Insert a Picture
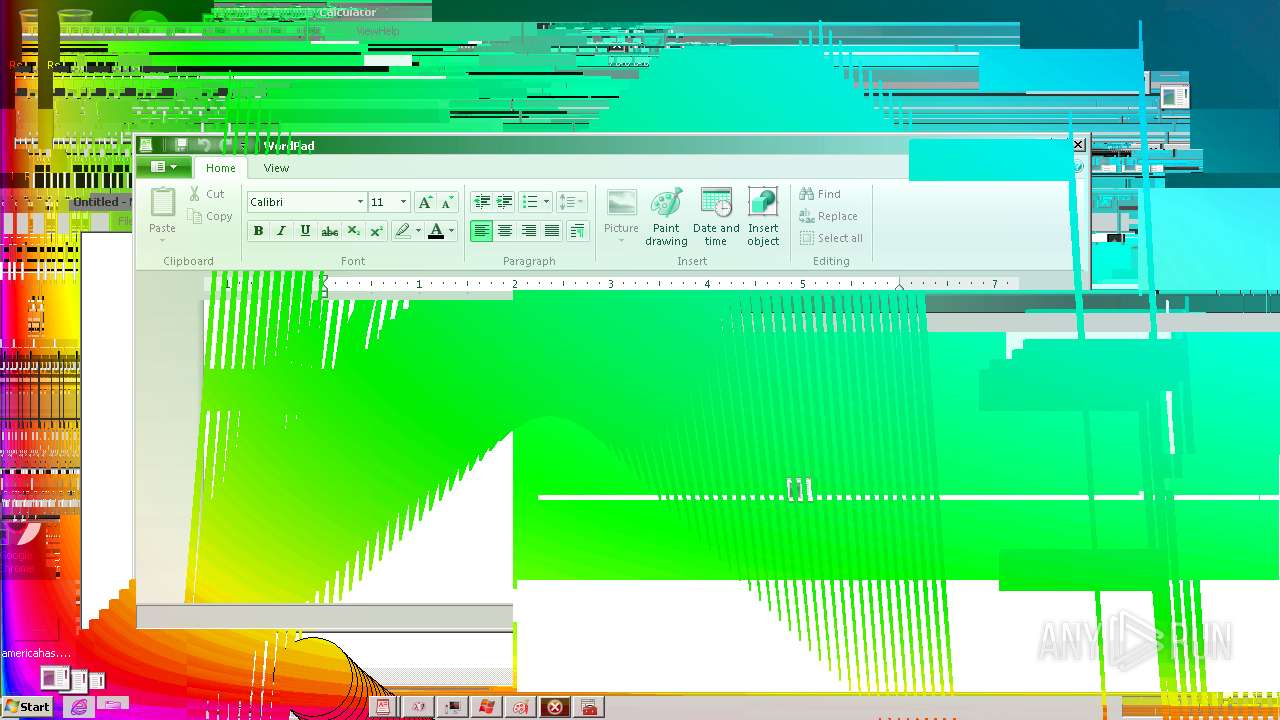Image resolution: width=1280 pixels, height=720 pixels. click(x=621, y=210)
